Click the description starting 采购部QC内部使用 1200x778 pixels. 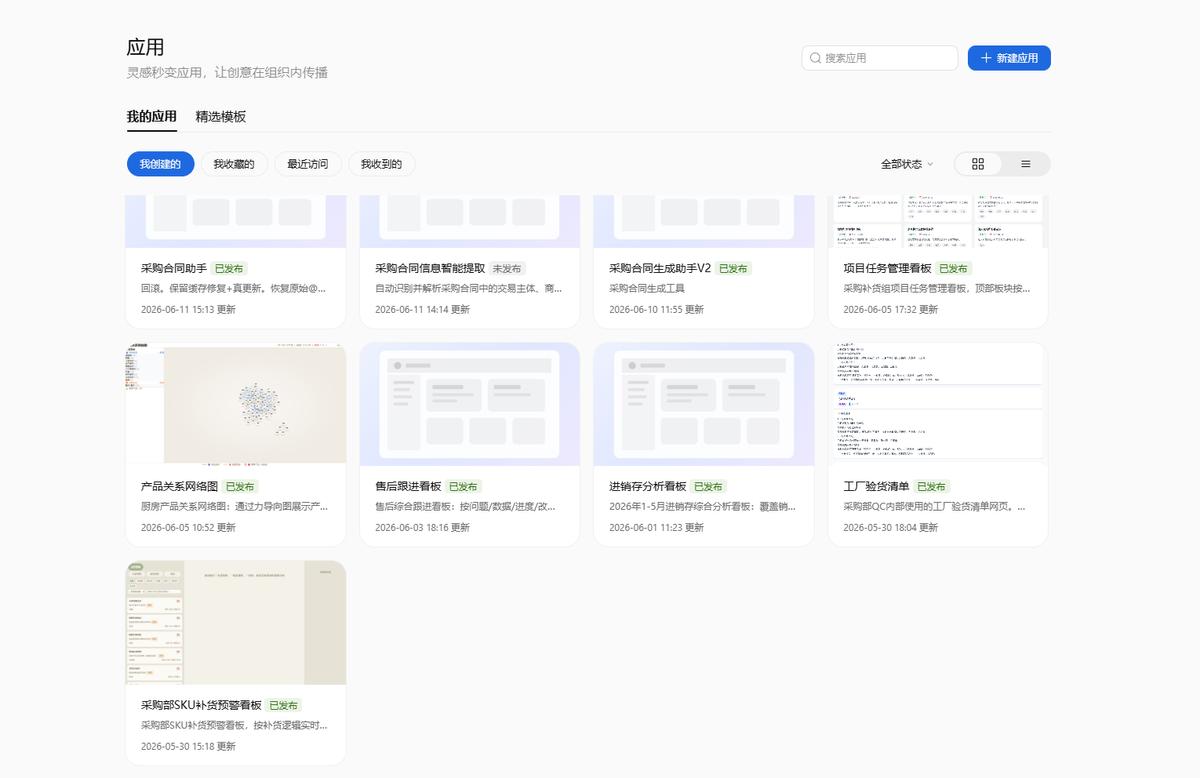(936, 507)
